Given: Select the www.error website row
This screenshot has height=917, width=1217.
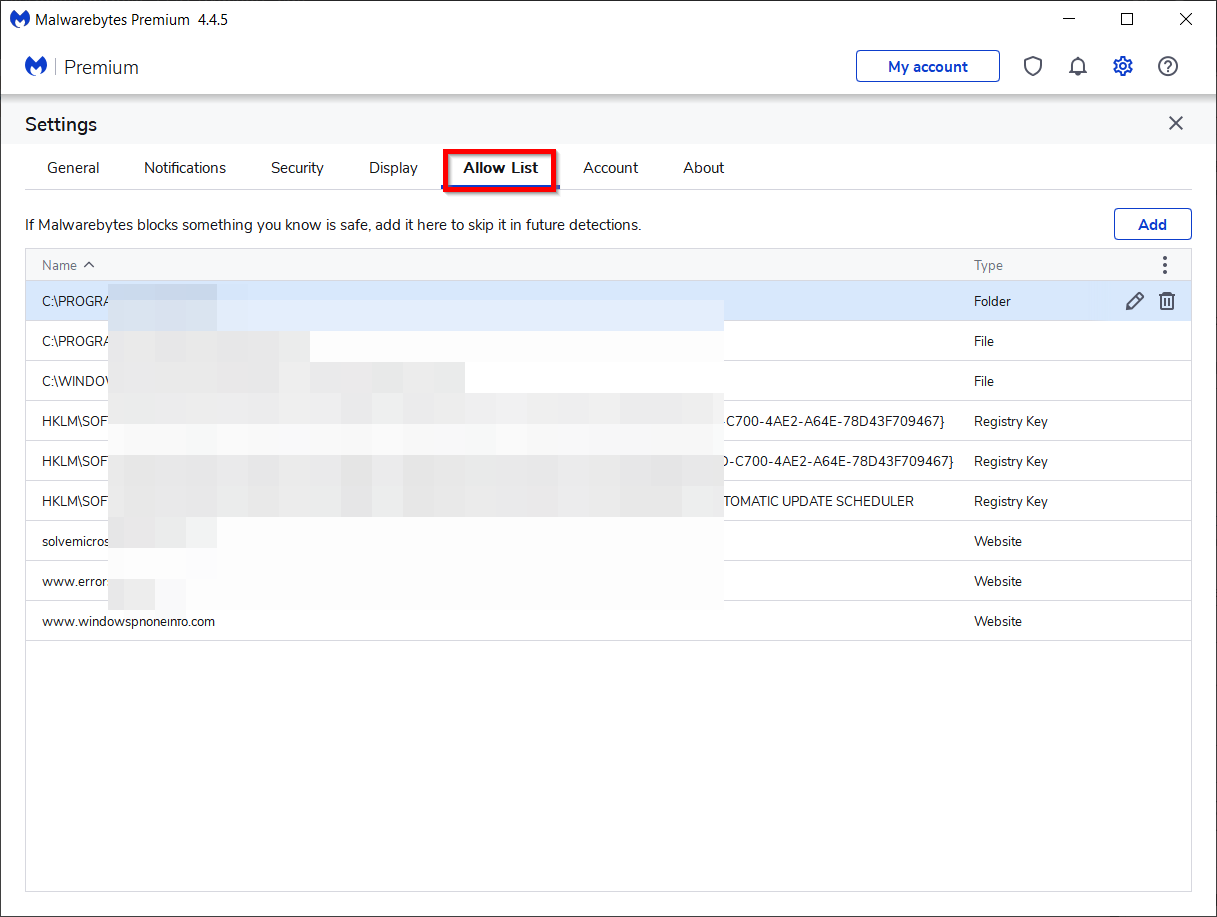Looking at the screenshot, I should click(608, 581).
